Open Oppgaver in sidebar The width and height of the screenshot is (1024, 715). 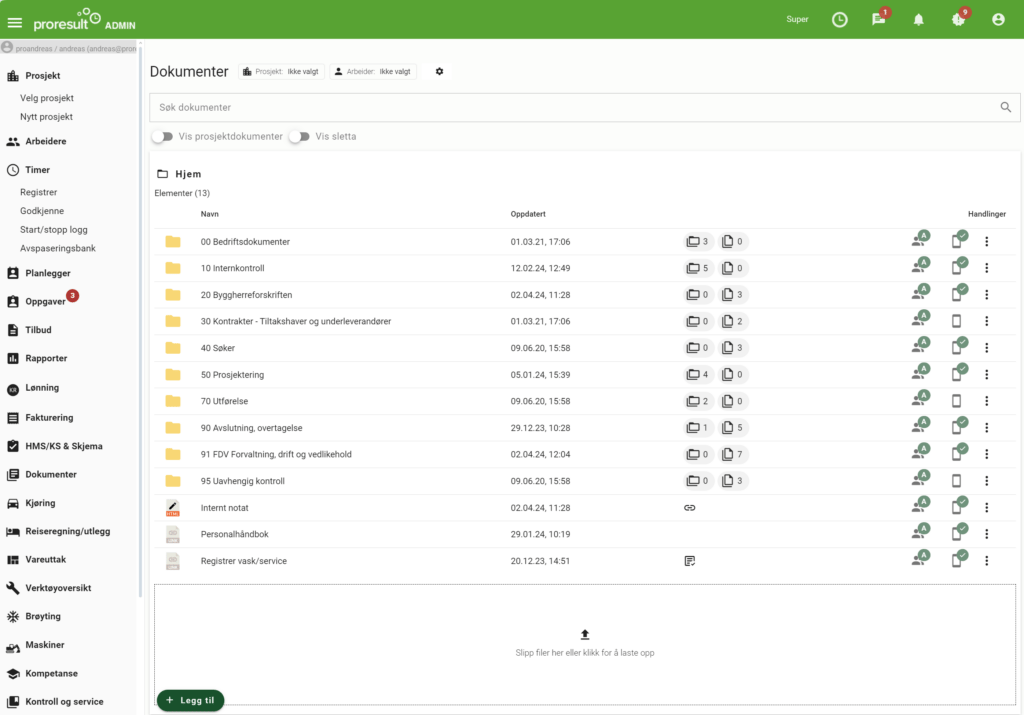point(45,302)
